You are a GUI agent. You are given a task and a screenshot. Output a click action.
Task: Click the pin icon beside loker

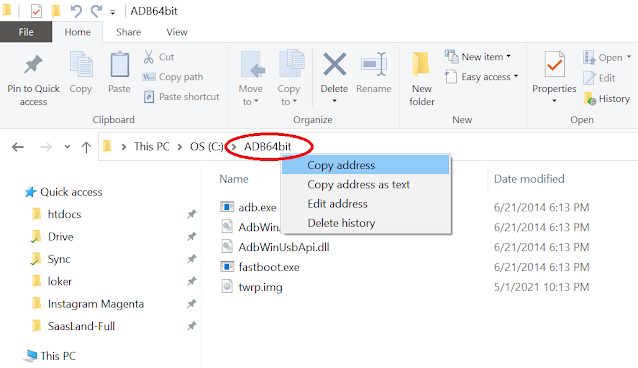(192, 281)
